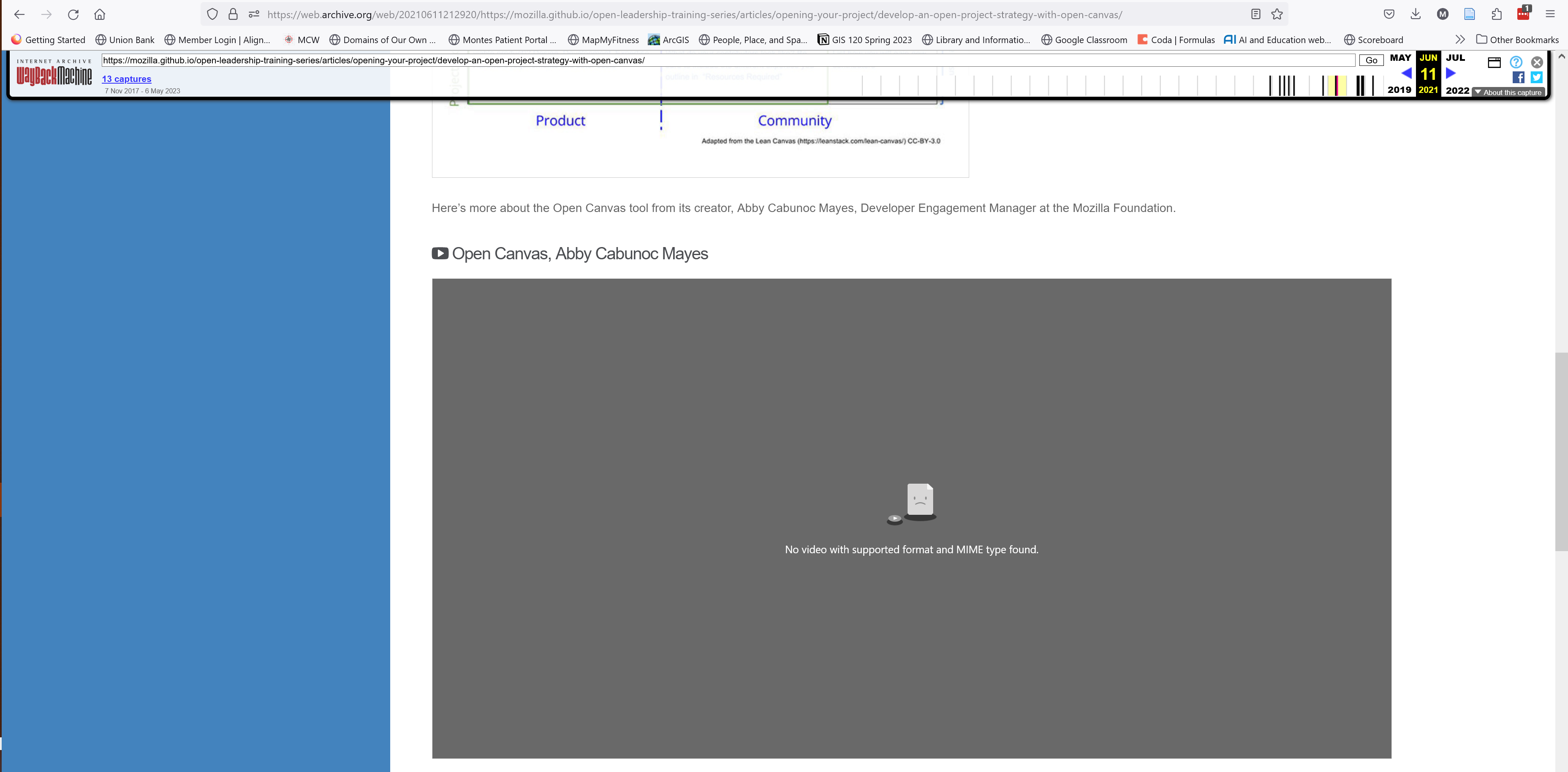The image size is (1568, 772).
Task: Open Library and Informatio... bookmark
Action: click(x=976, y=40)
